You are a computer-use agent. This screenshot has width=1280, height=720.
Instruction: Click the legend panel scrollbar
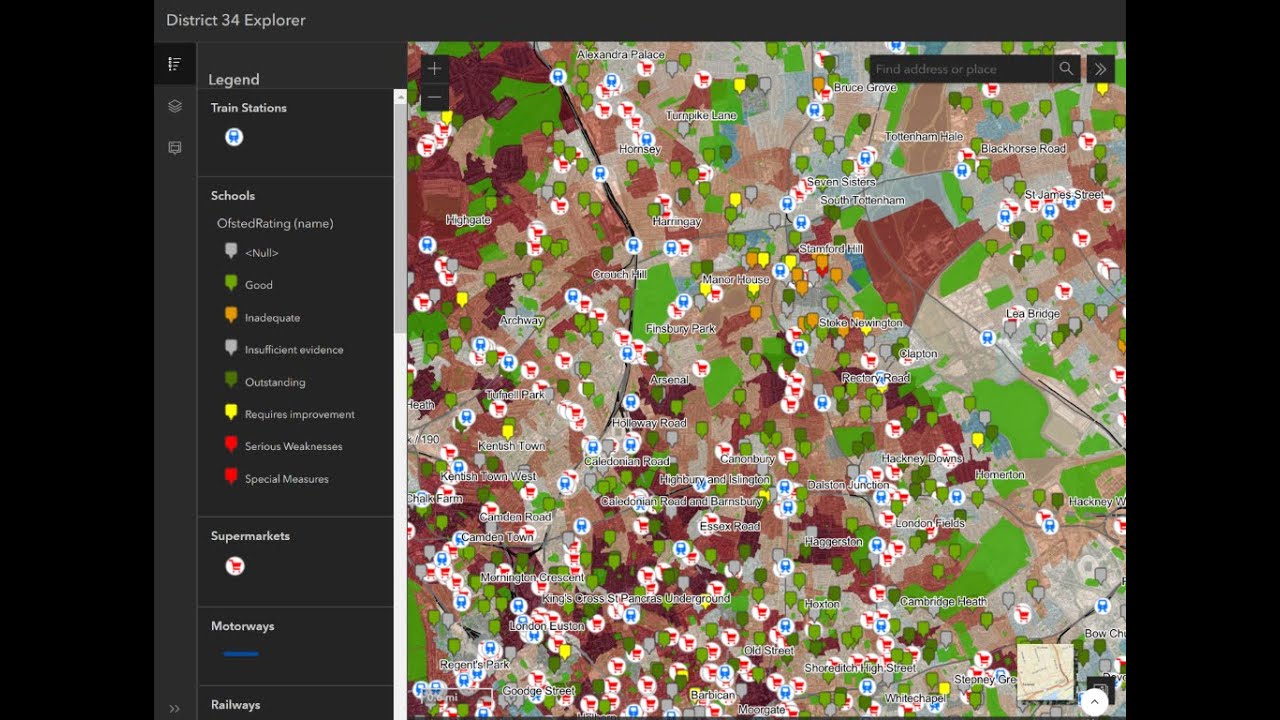click(x=400, y=218)
